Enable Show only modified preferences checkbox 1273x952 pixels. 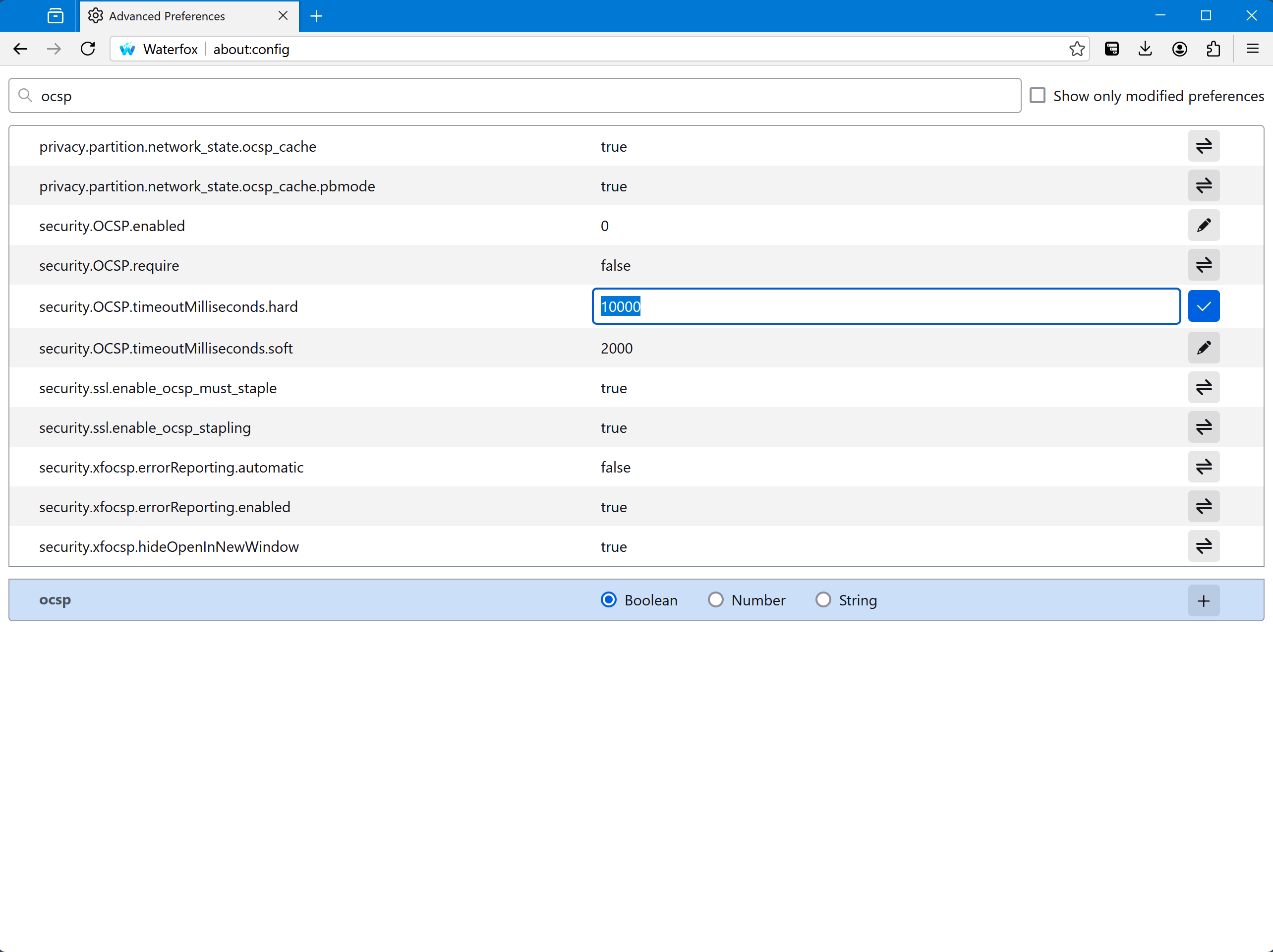point(1037,95)
